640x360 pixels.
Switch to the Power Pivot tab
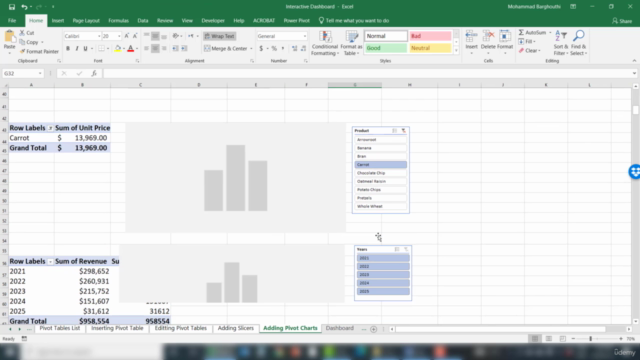[296, 20]
